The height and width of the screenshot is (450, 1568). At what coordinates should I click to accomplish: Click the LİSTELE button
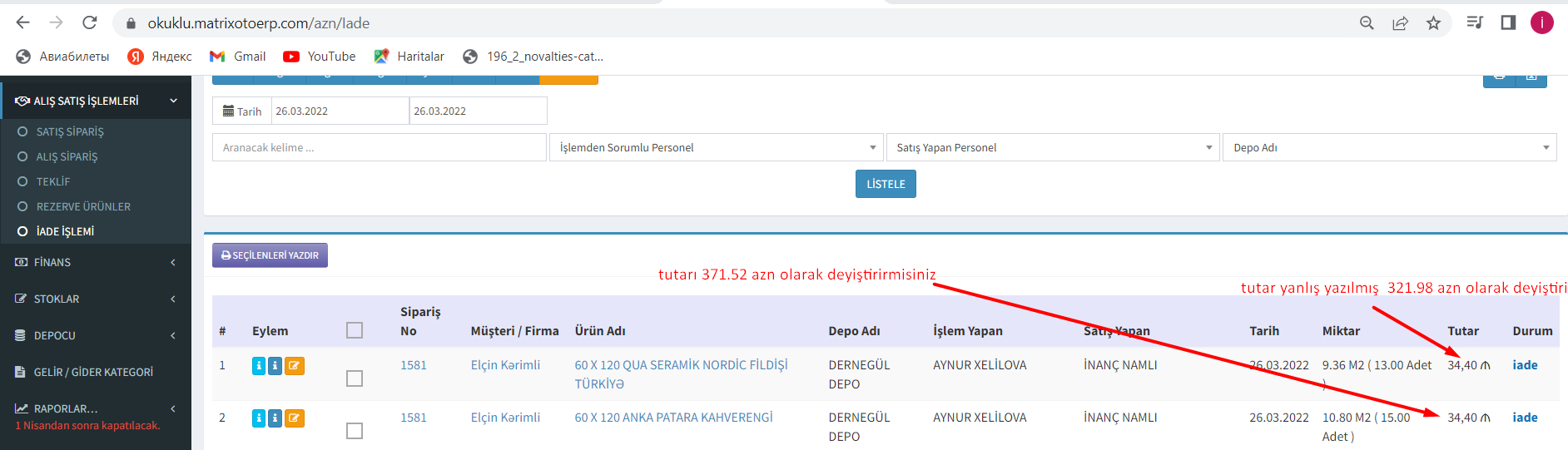[x=886, y=184]
